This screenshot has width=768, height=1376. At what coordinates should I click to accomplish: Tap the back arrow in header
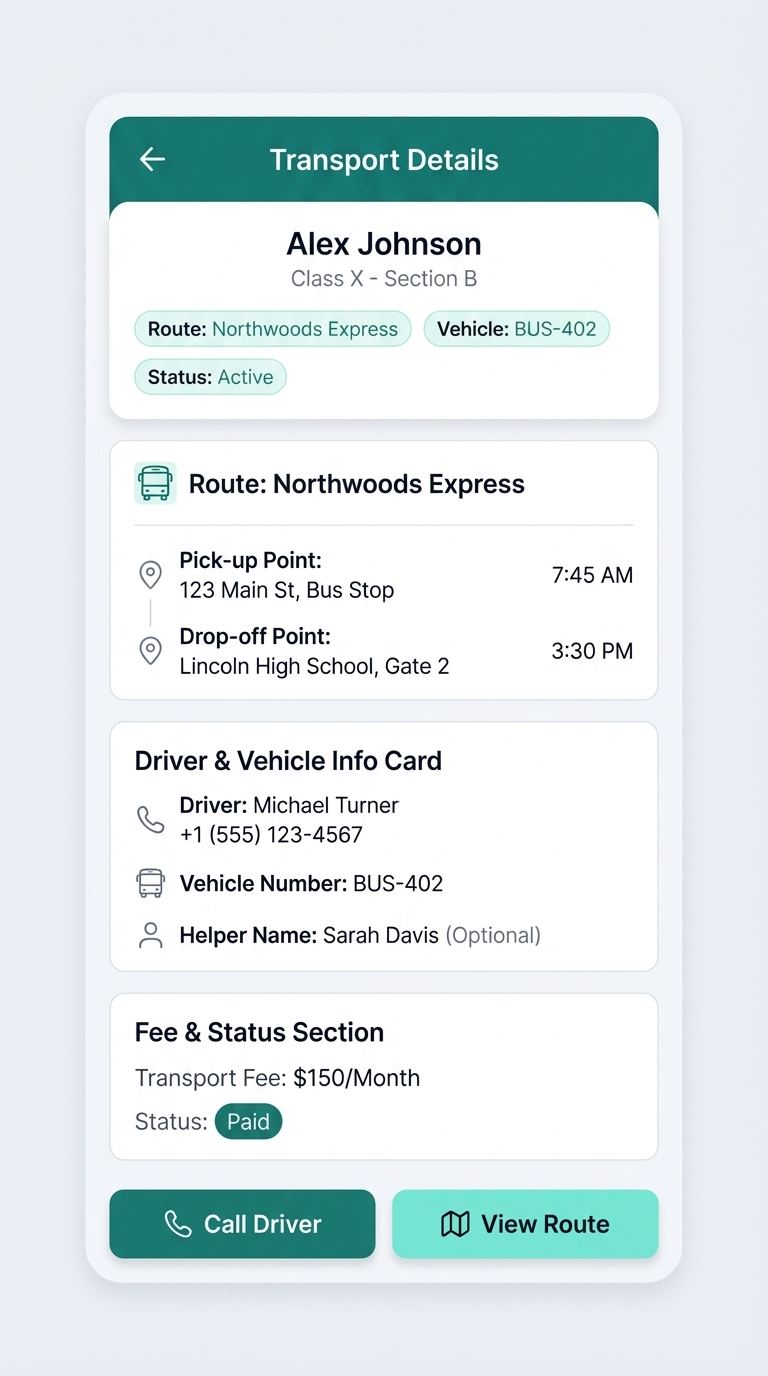coord(152,159)
